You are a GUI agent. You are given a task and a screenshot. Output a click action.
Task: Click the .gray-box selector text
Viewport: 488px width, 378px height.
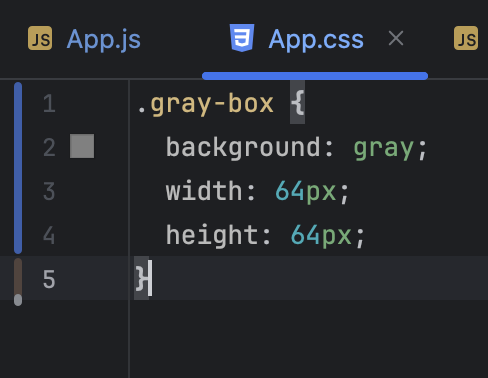(x=206, y=104)
